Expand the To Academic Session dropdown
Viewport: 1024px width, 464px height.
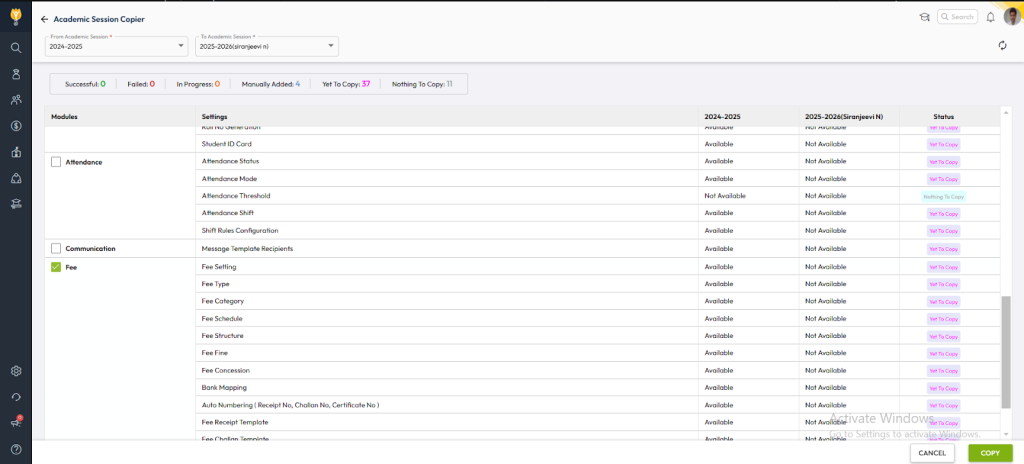click(x=267, y=46)
